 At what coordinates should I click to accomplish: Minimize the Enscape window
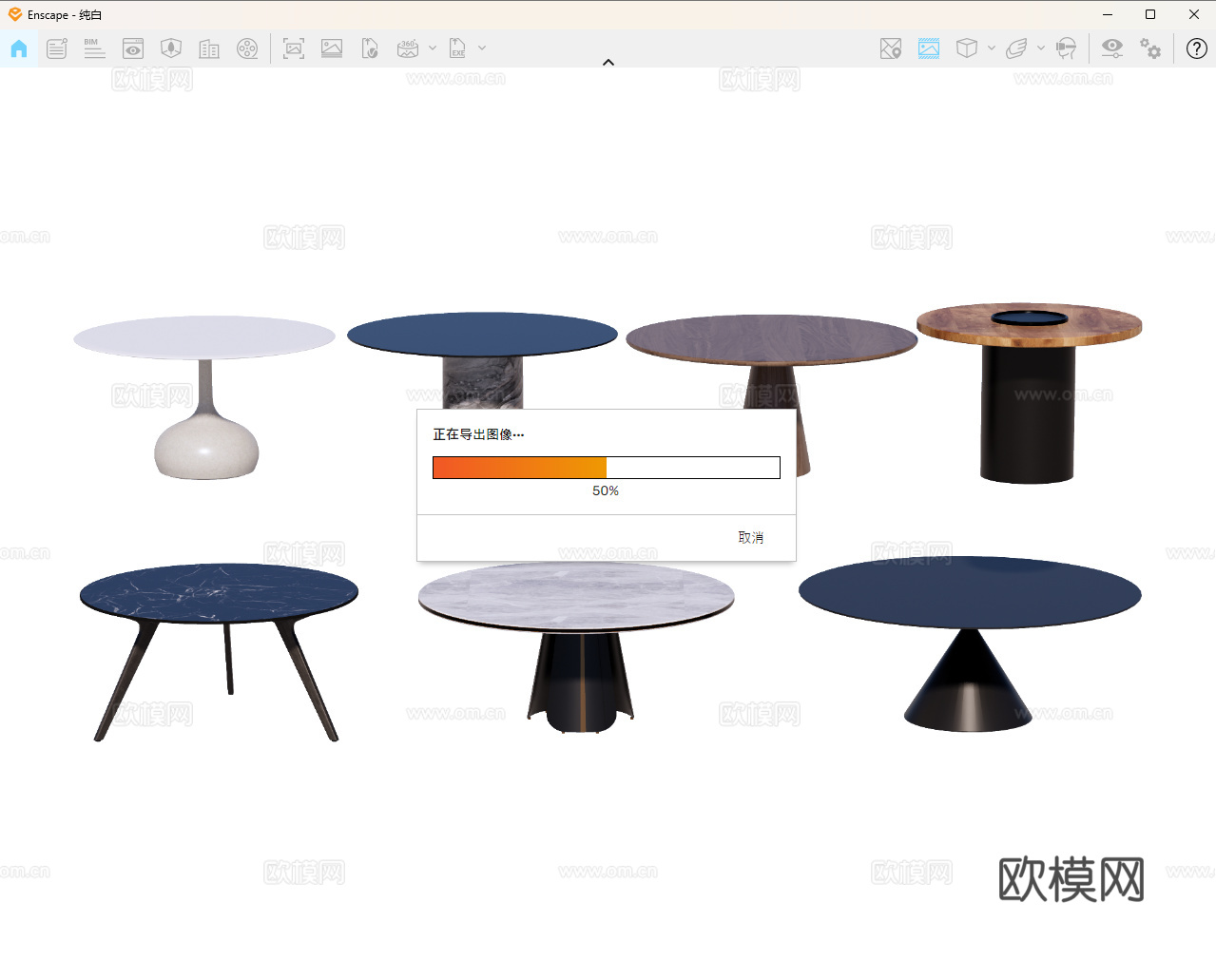(1108, 14)
